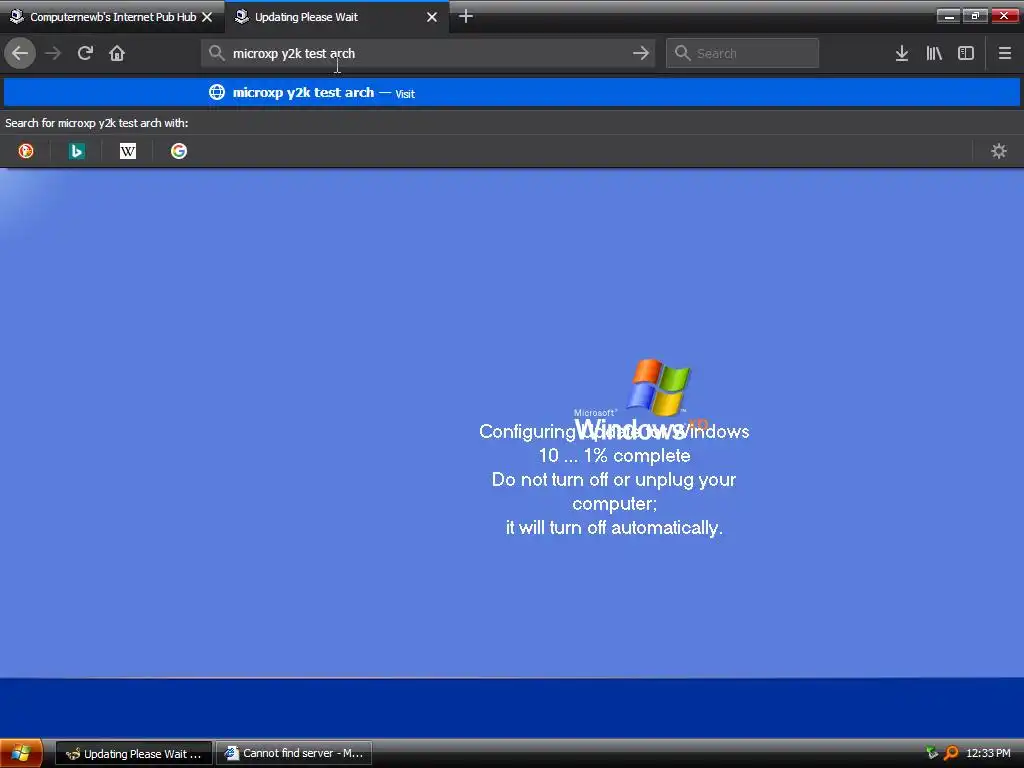The height and width of the screenshot is (768, 1024).
Task: Visit microxp y2k test arch suggestion
Action: [x=511, y=92]
